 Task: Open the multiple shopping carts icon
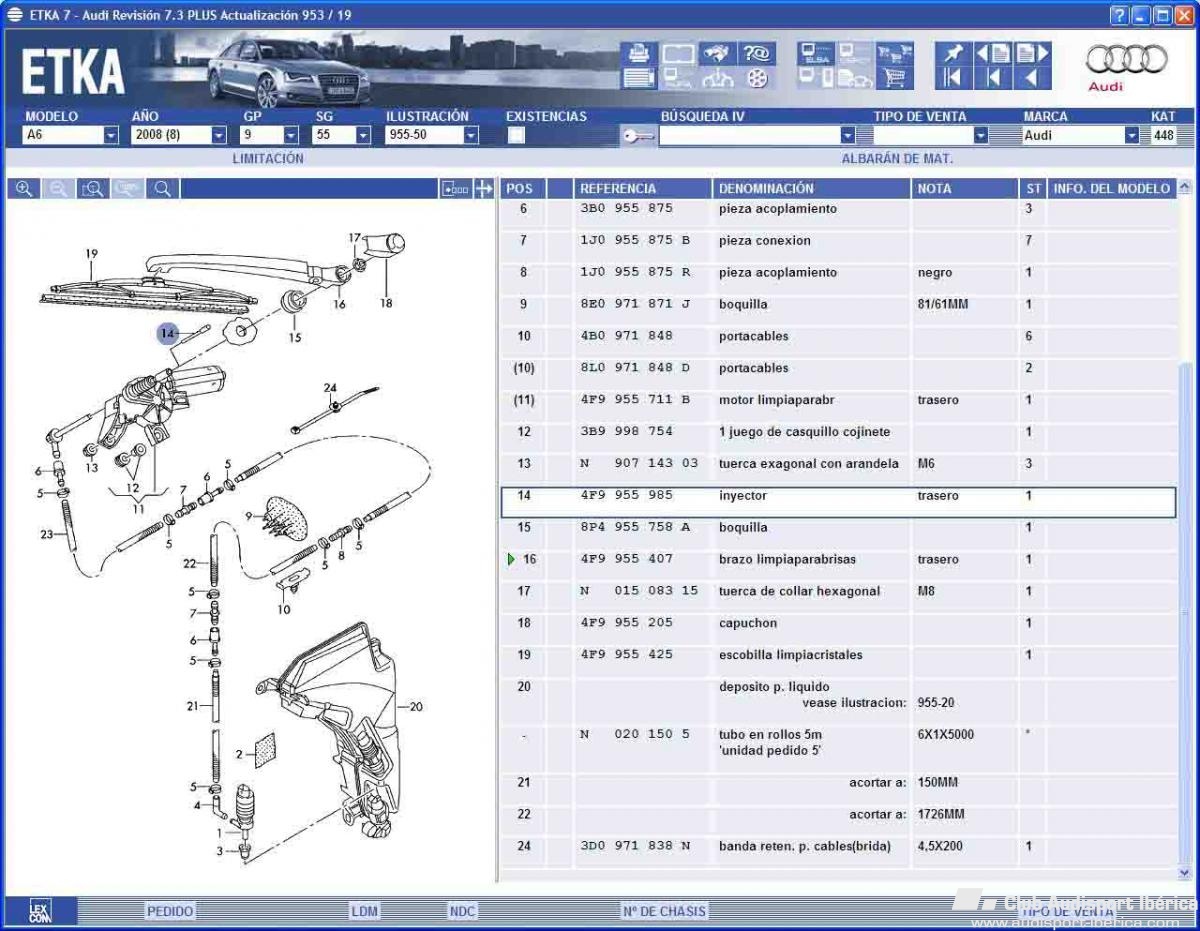click(894, 53)
